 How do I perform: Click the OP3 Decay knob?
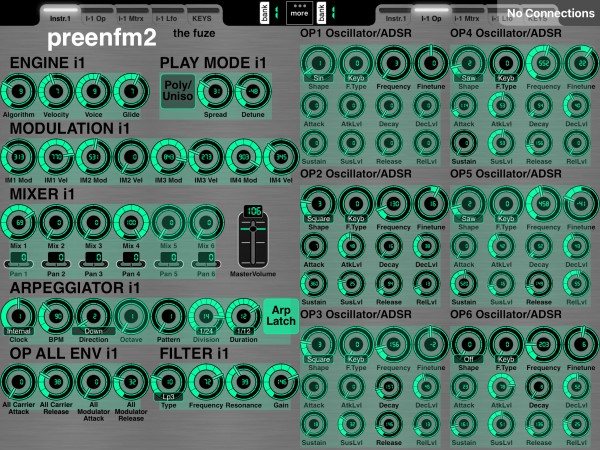[x=389, y=386]
